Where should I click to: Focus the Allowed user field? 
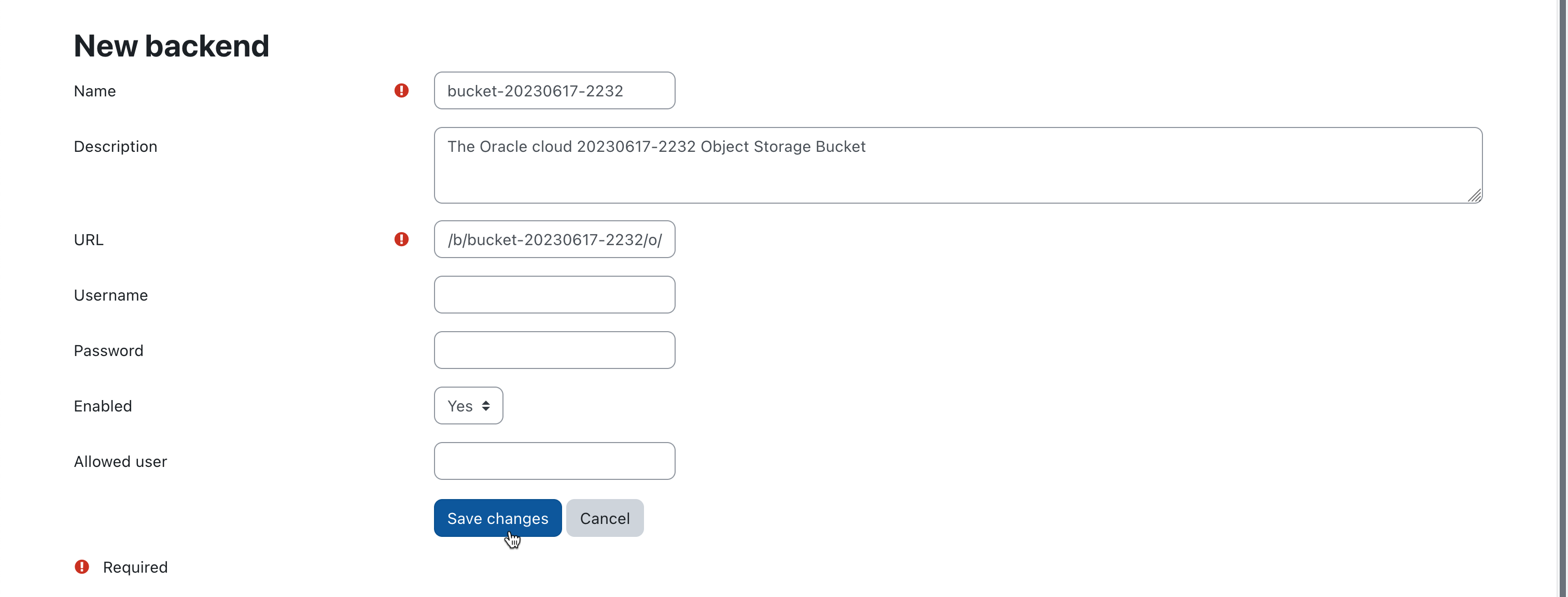click(x=554, y=461)
